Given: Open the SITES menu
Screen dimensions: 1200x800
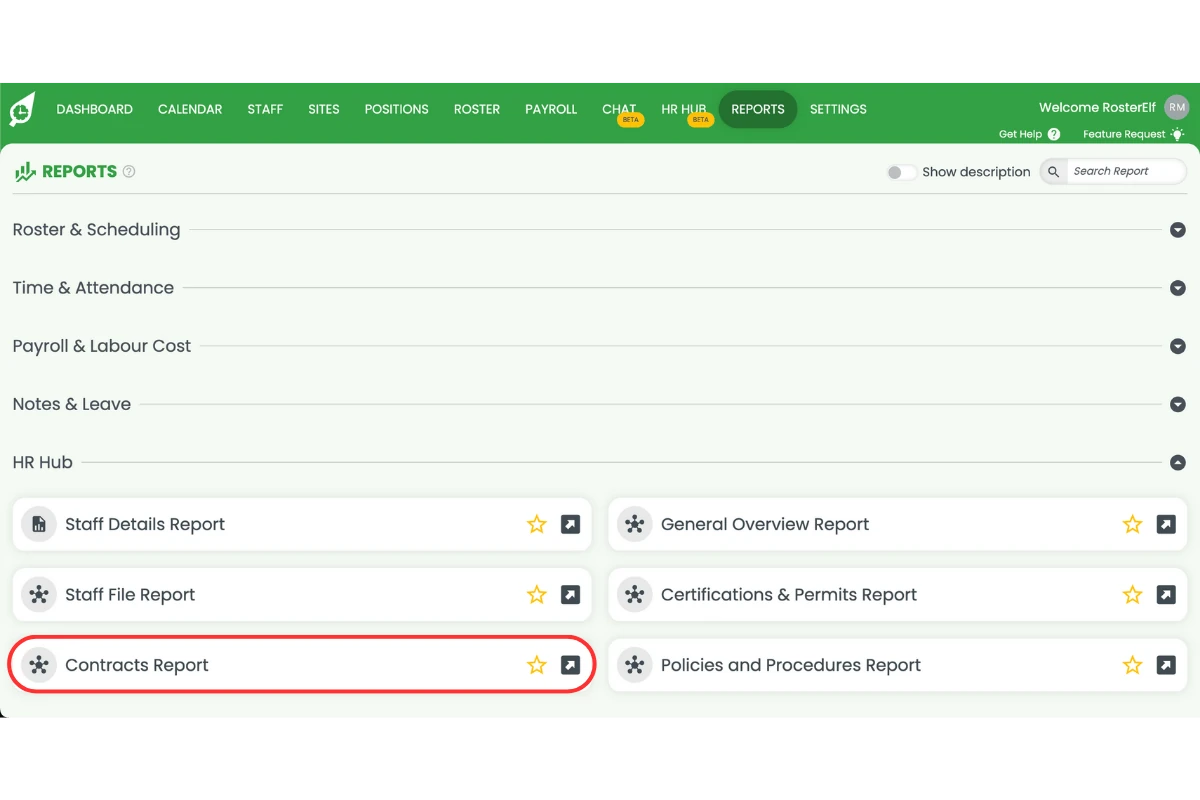Looking at the screenshot, I should point(324,109).
